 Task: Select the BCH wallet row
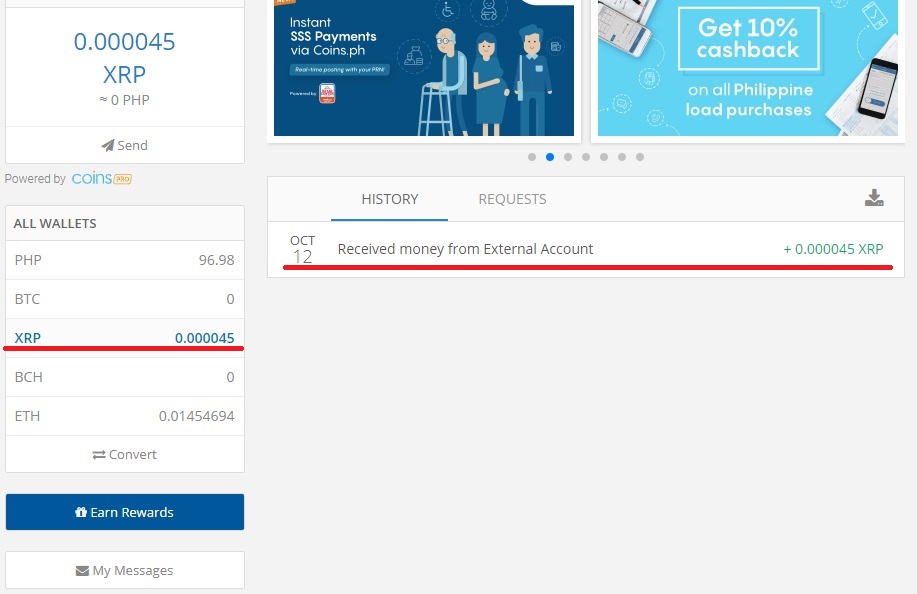(x=125, y=377)
